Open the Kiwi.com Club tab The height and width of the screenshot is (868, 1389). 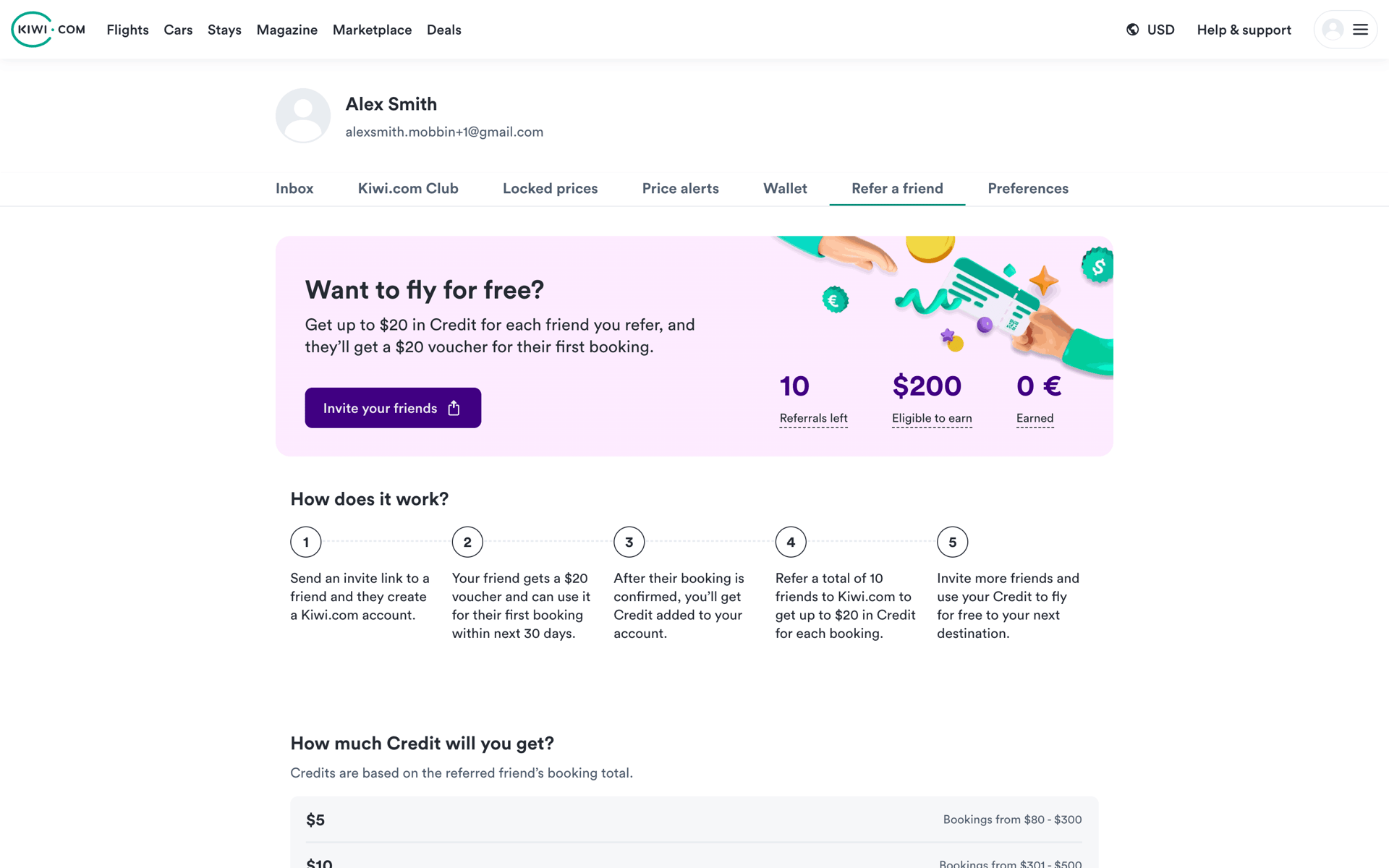pos(408,189)
